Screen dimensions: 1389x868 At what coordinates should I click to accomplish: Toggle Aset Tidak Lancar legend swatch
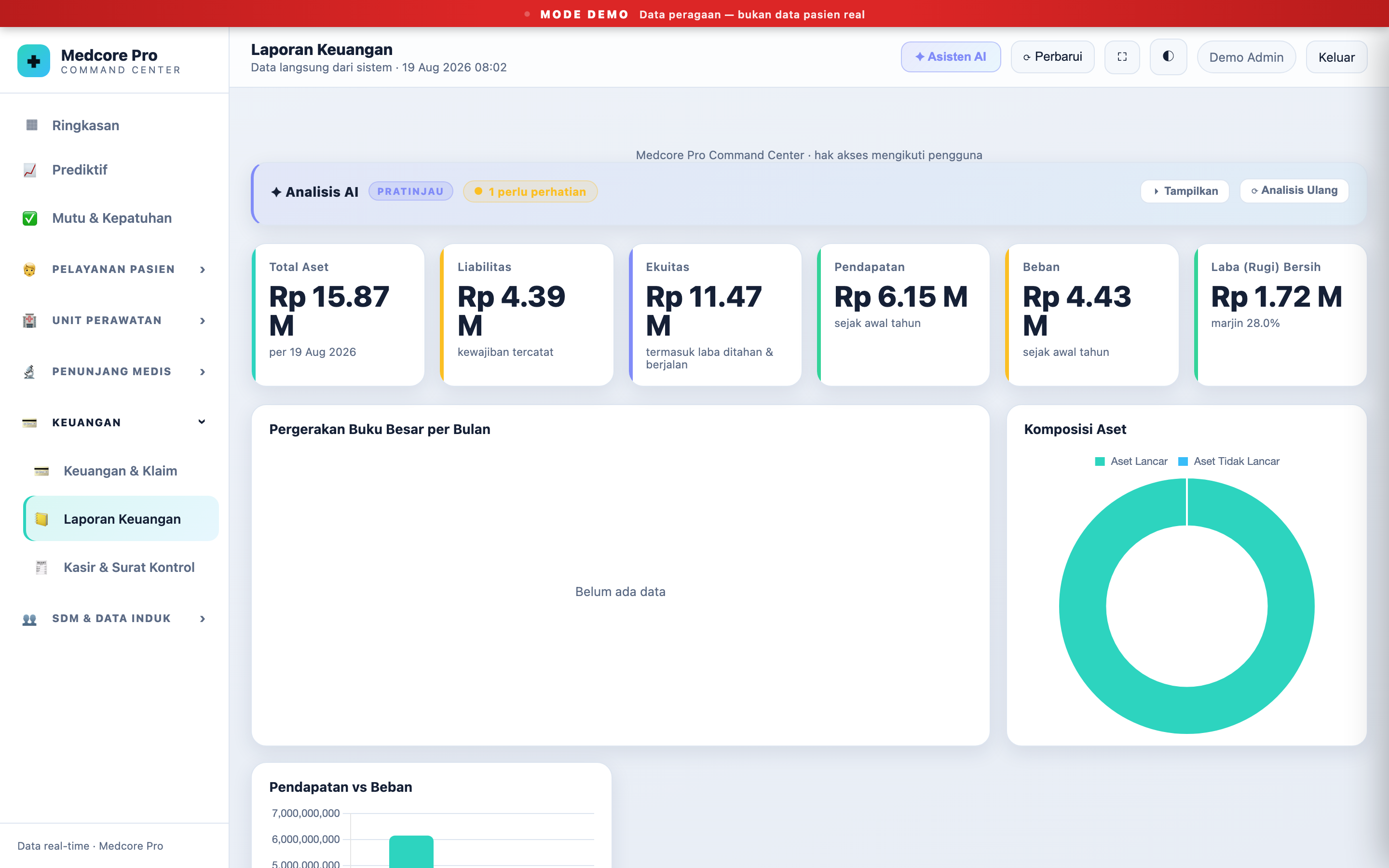point(1183,461)
